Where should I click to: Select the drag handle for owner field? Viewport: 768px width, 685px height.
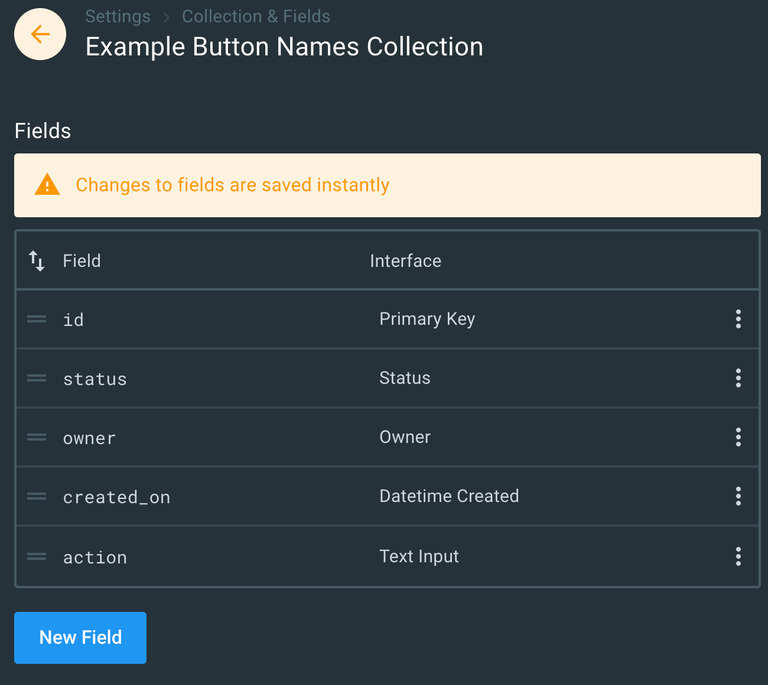pos(37,437)
